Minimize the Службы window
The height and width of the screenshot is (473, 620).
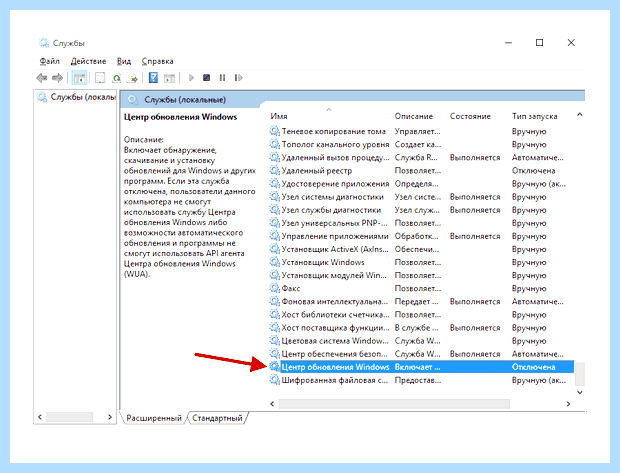[508, 43]
